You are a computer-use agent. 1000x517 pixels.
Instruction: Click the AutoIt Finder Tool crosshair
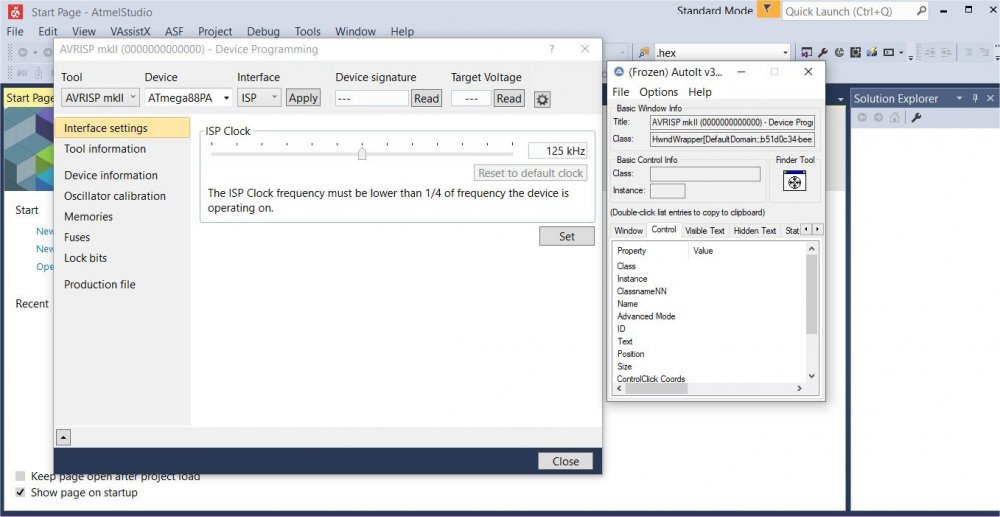[794, 181]
